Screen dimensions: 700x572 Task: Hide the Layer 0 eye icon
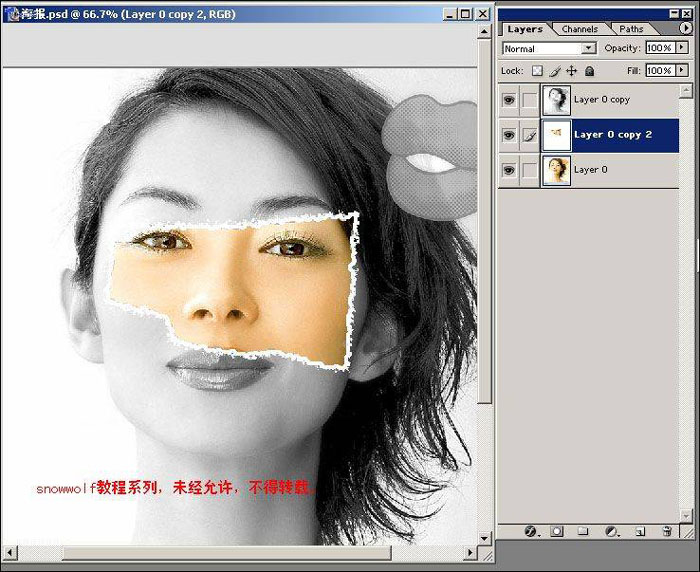tap(509, 170)
